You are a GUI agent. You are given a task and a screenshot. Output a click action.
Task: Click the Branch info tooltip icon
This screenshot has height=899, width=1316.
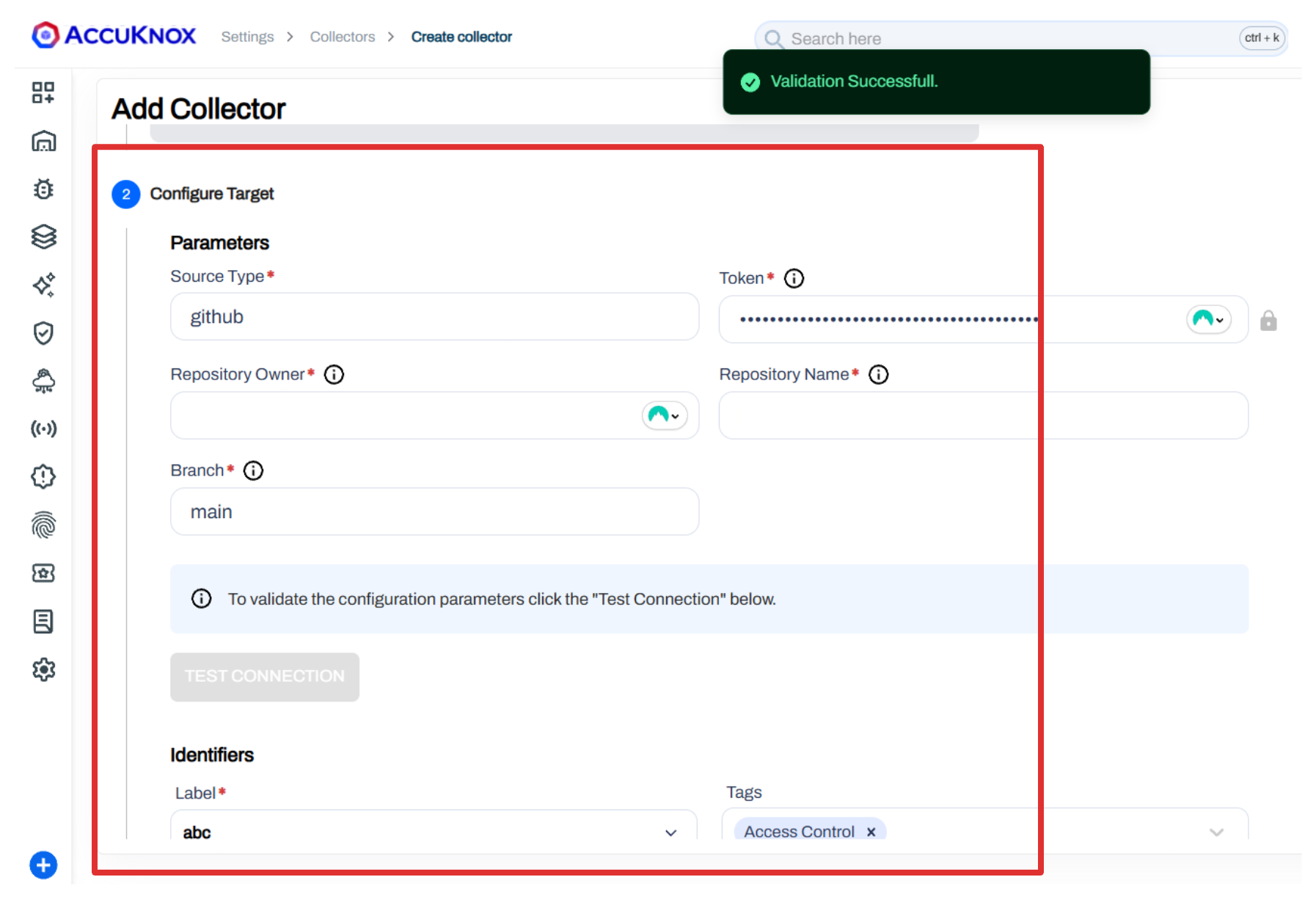253,470
